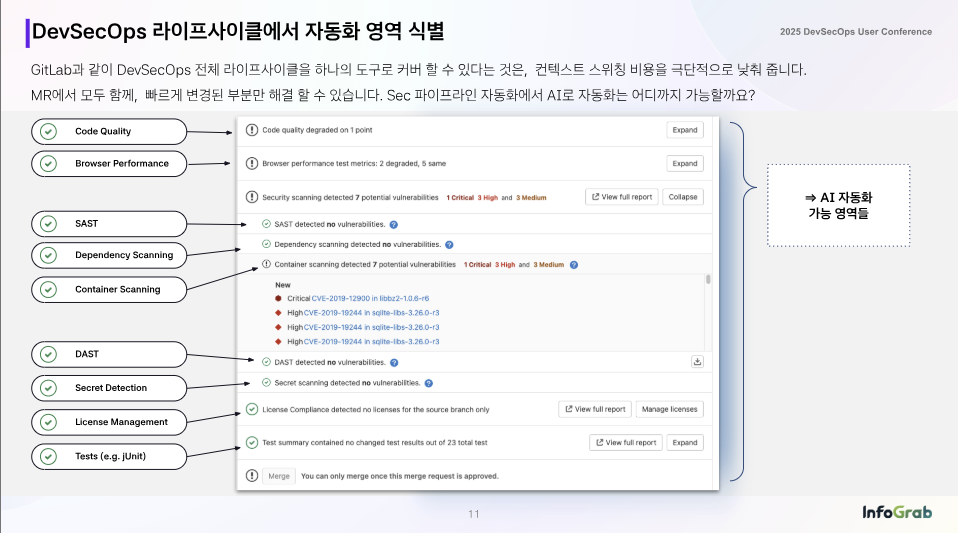Collapse the Security scanning section
The image size is (958, 533).
pyautogui.click(x=683, y=197)
